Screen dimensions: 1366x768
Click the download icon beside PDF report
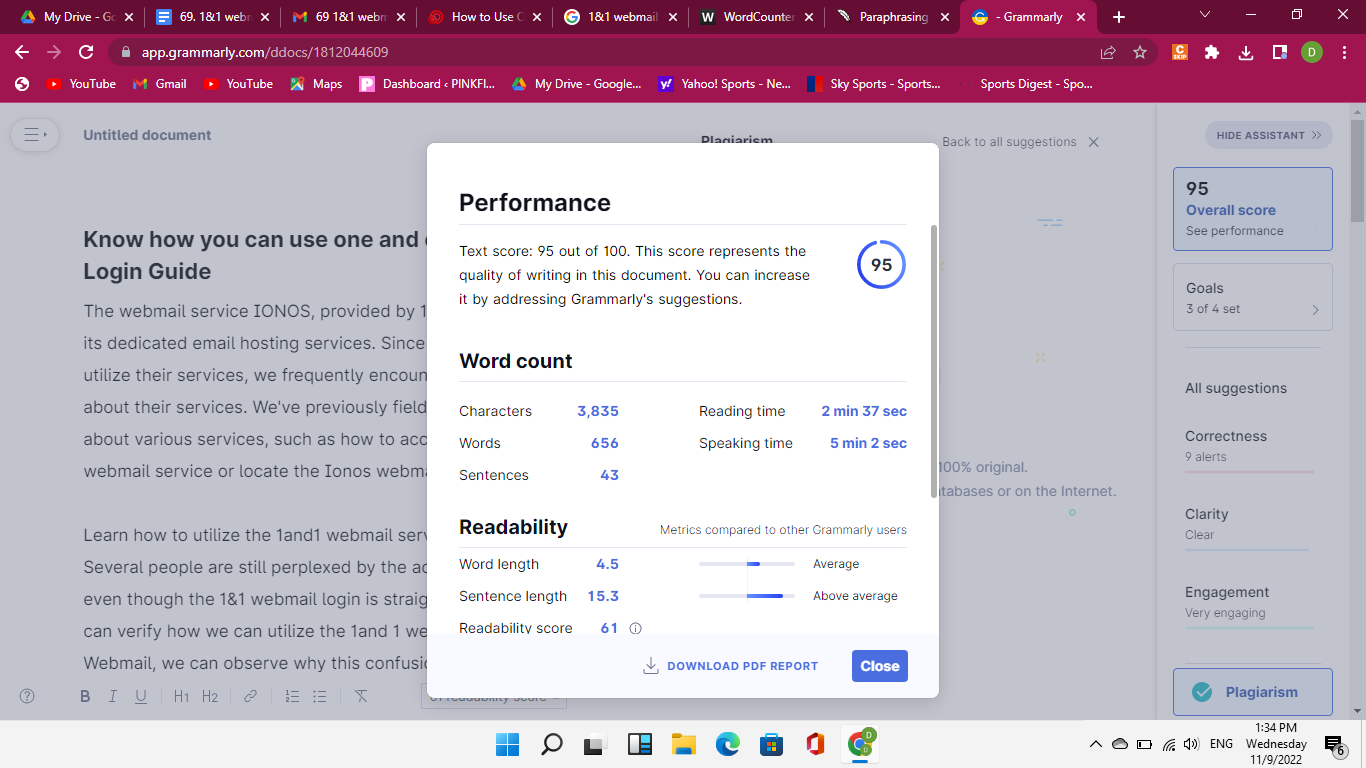[650, 666]
